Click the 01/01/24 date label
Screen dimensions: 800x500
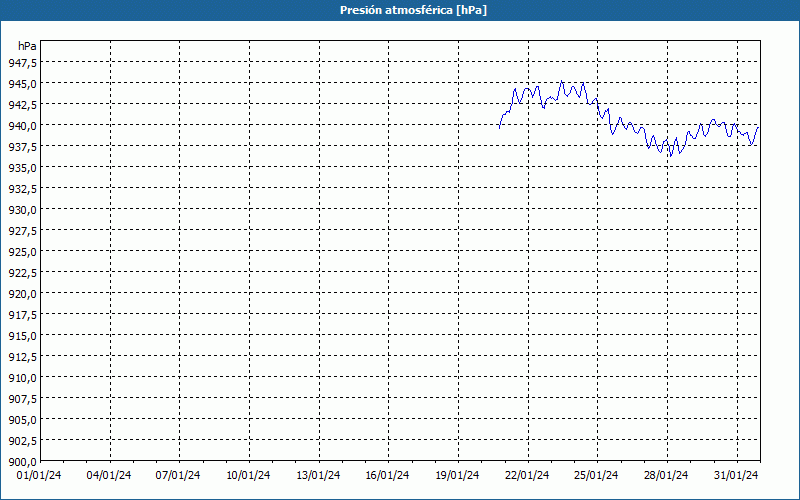[x=39, y=475]
